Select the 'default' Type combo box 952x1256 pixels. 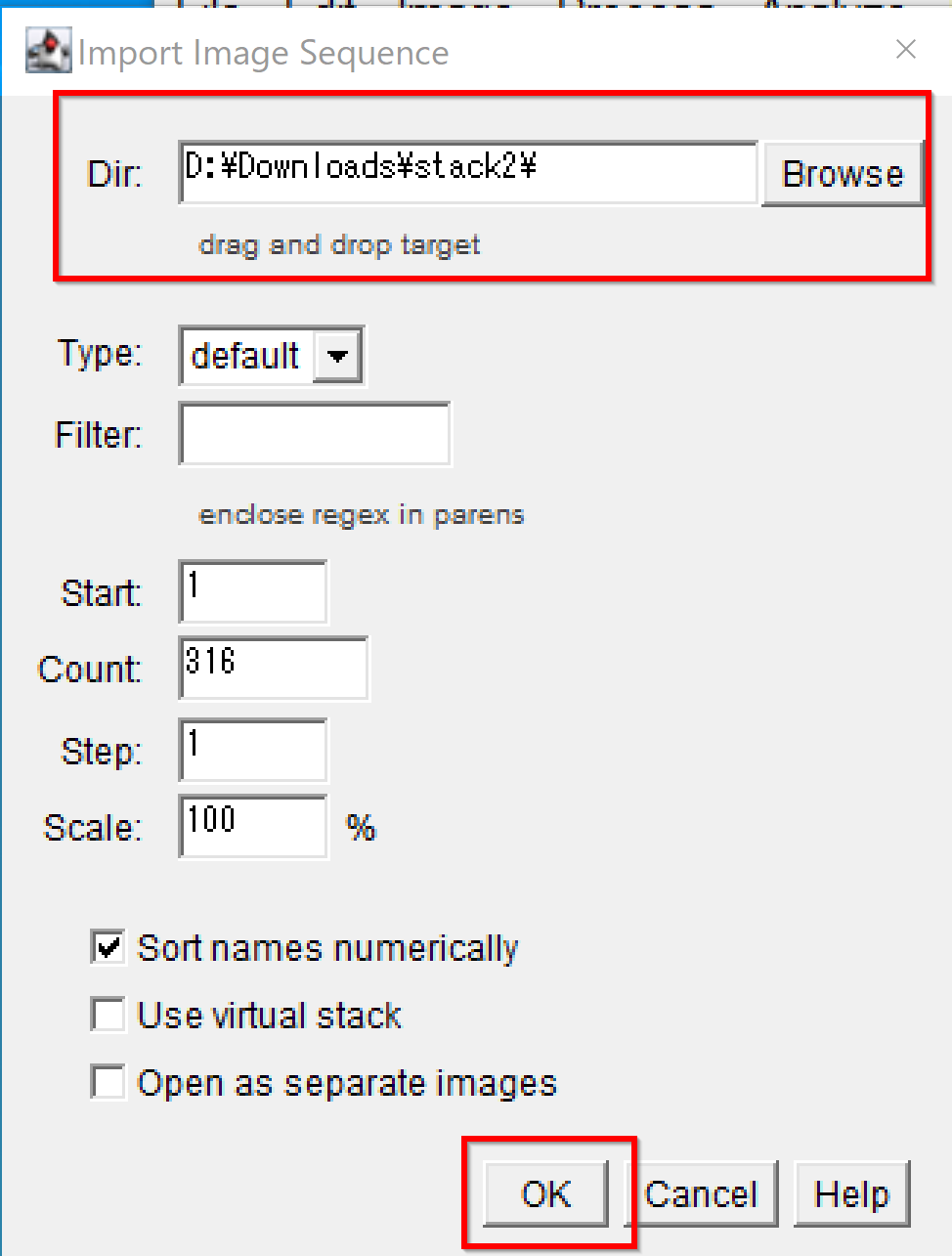(272, 356)
